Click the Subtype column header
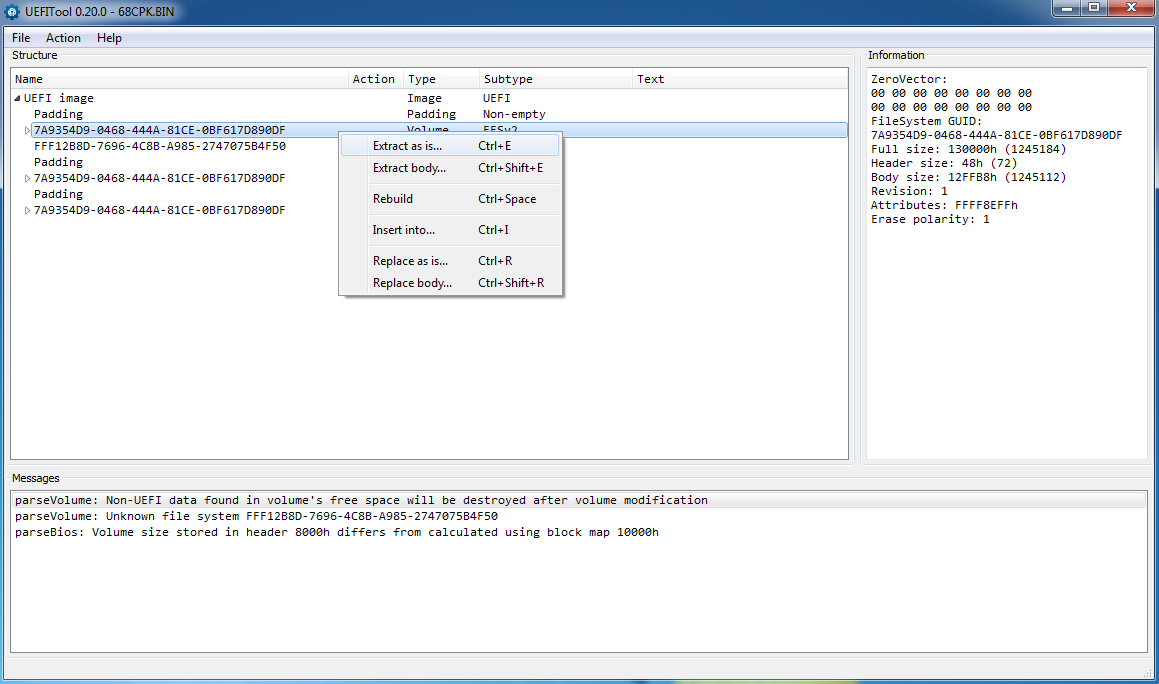The image size is (1159, 684). [x=556, y=79]
